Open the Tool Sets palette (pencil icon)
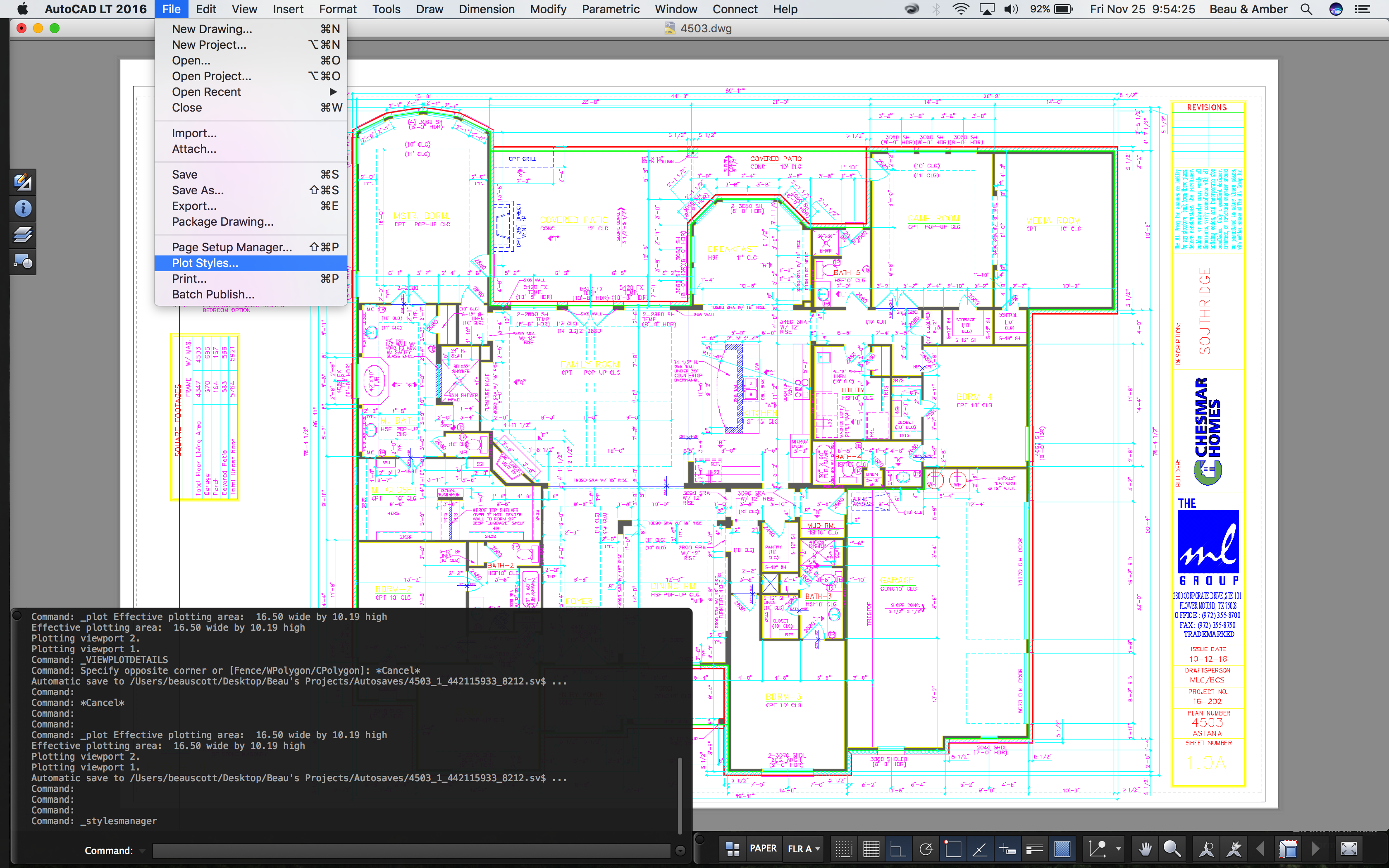This screenshot has height=868, width=1389. pos(23,182)
